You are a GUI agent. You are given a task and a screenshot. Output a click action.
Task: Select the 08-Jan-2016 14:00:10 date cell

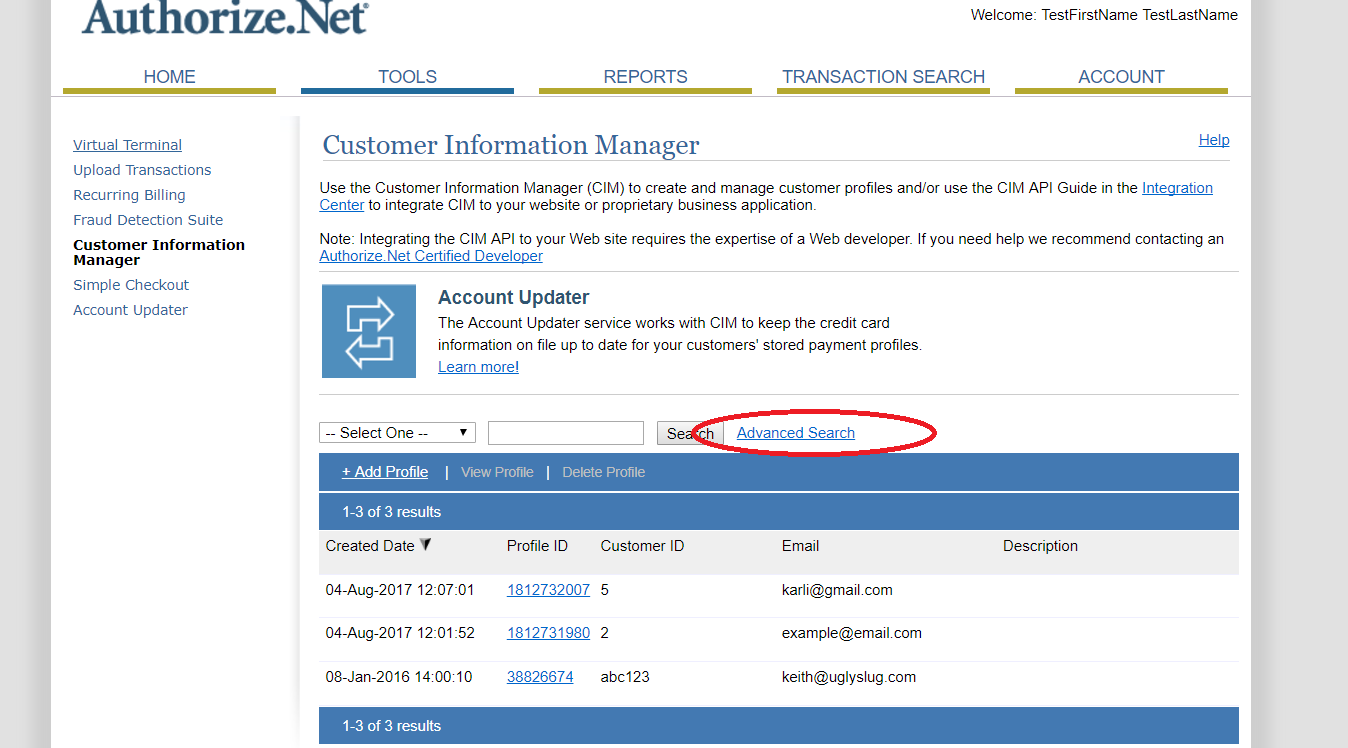(x=399, y=677)
